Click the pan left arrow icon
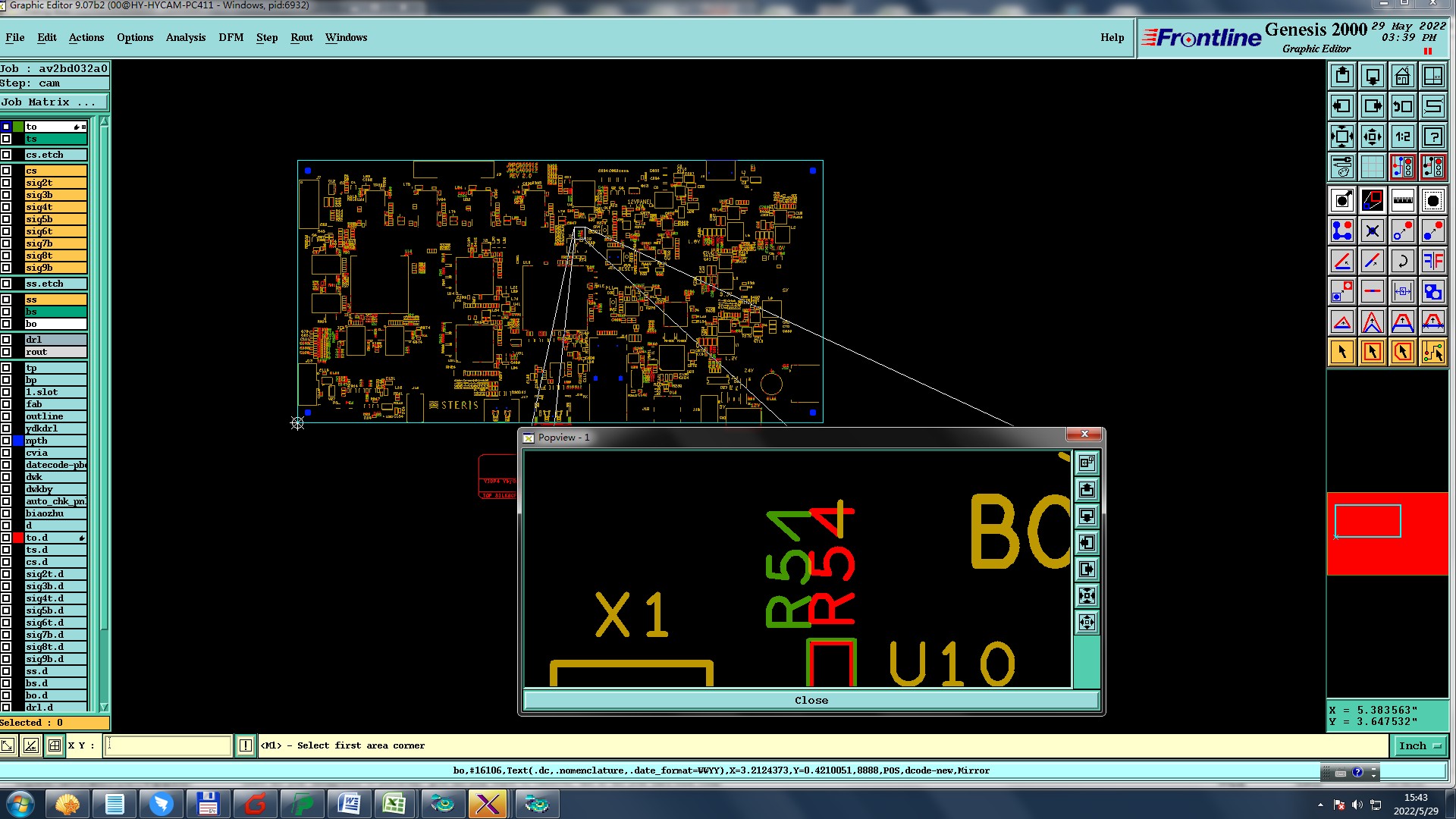The width and height of the screenshot is (1456, 819). coord(1342,106)
